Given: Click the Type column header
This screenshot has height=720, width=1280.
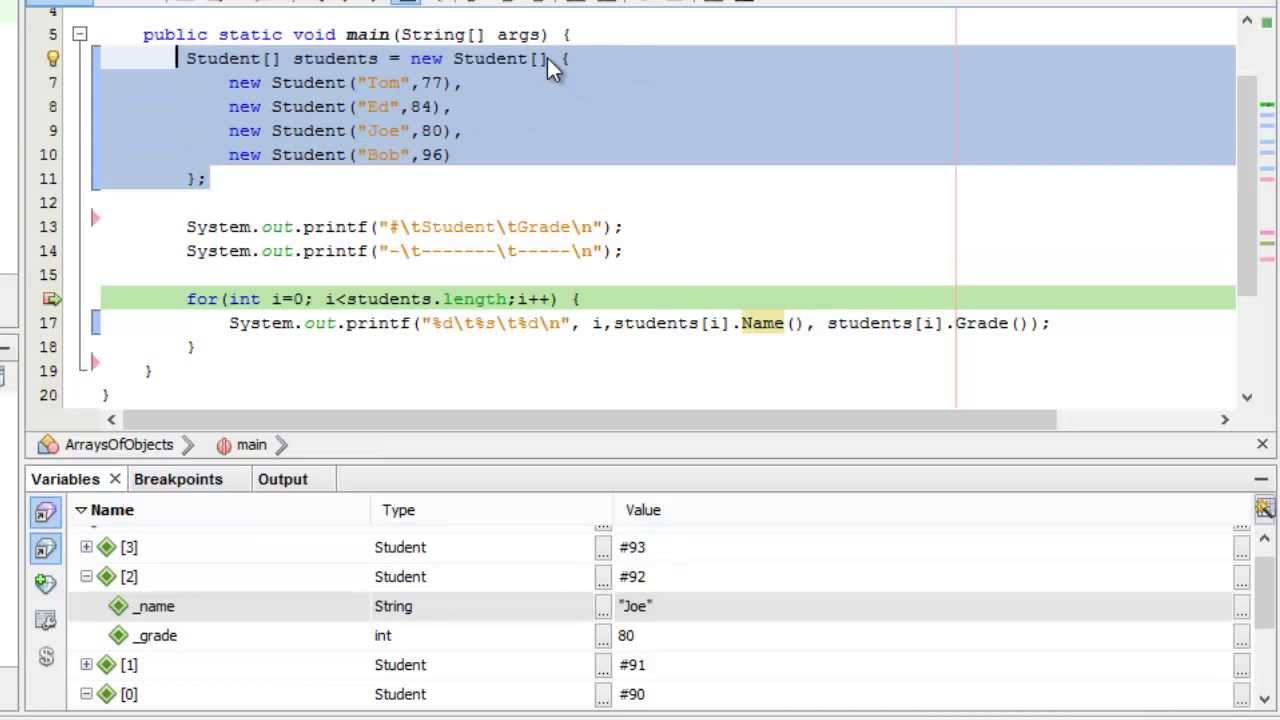Looking at the screenshot, I should click(491, 510).
